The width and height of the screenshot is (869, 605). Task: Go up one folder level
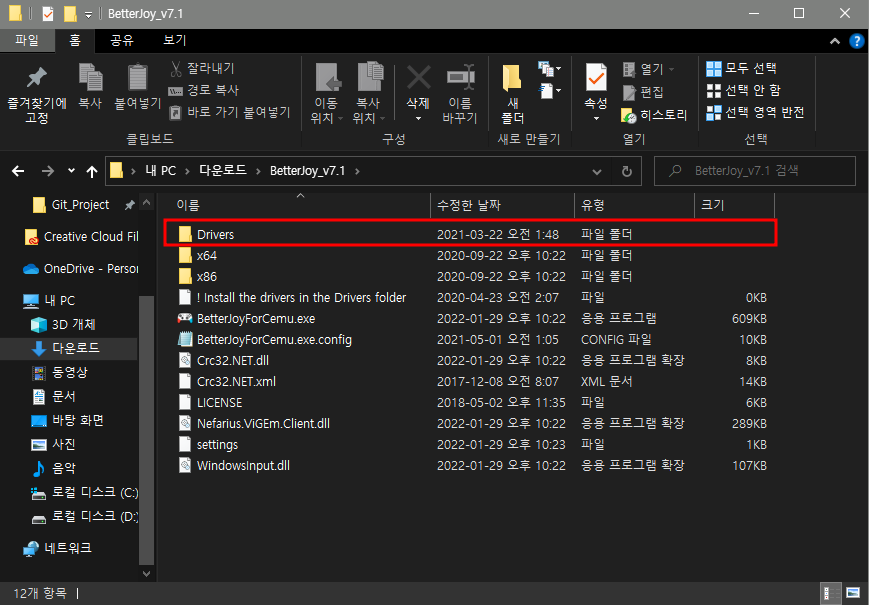coord(92,171)
